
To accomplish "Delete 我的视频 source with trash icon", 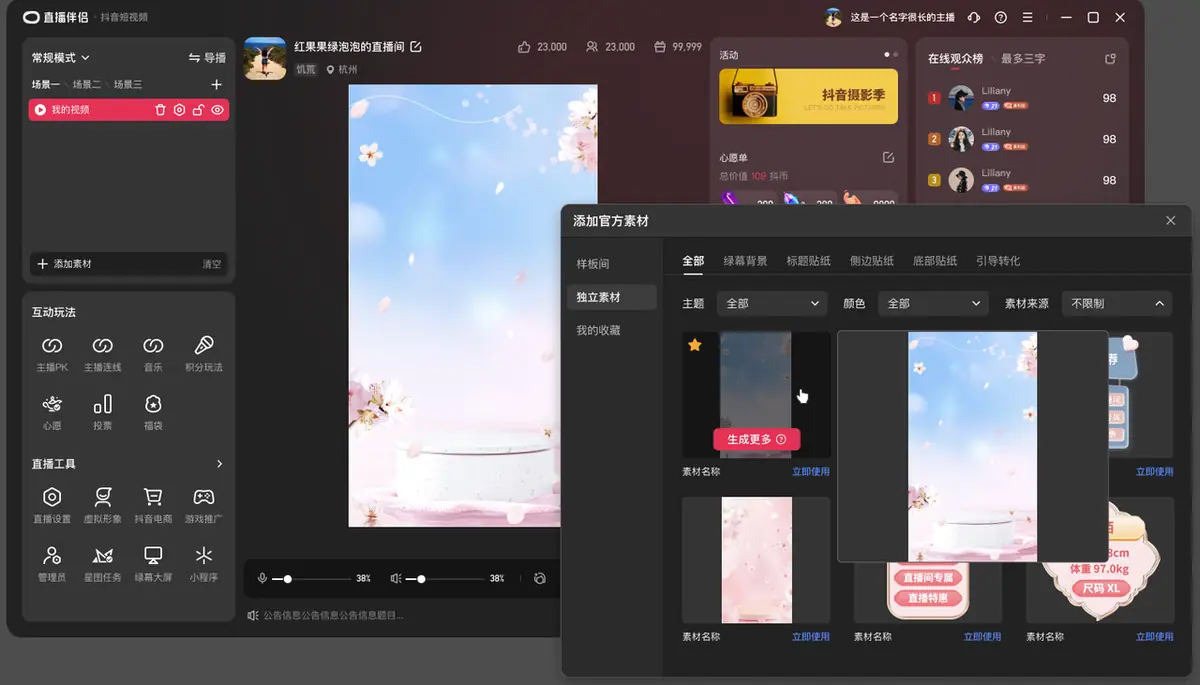I will (x=160, y=110).
